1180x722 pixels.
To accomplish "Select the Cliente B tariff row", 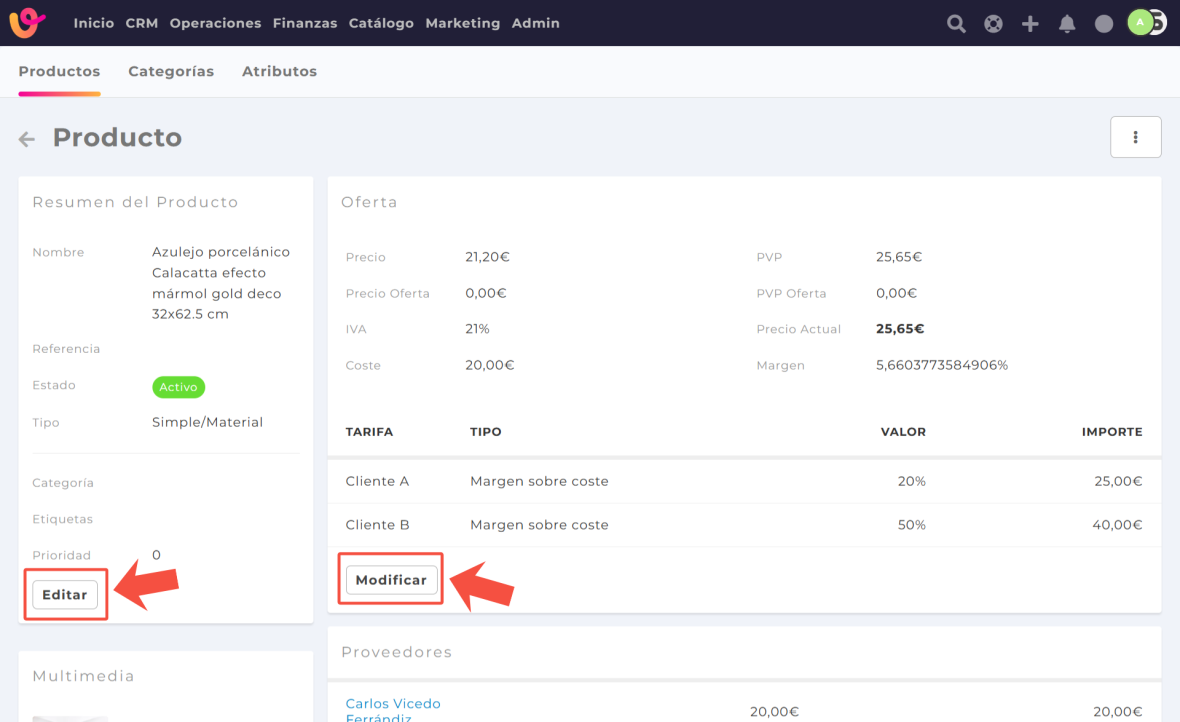I will pyautogui.click(x=743, y=525).
